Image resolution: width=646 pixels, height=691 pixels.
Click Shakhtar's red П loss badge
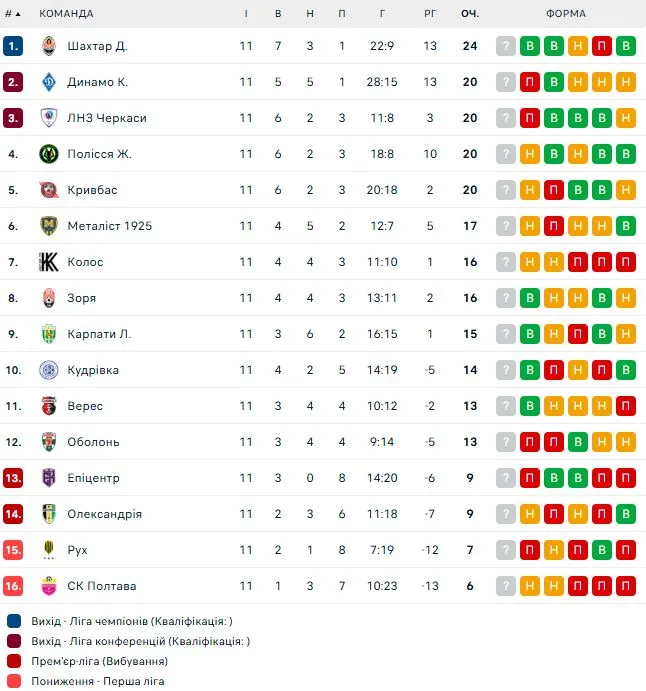(x=602, y=46)
